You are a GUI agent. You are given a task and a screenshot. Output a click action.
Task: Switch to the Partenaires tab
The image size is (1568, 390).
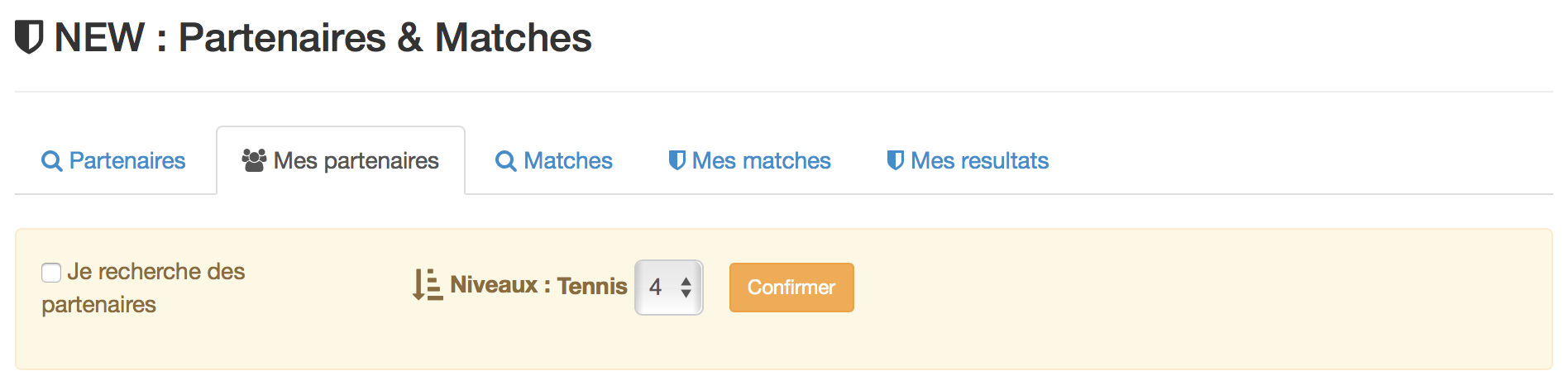coord(113,160)
